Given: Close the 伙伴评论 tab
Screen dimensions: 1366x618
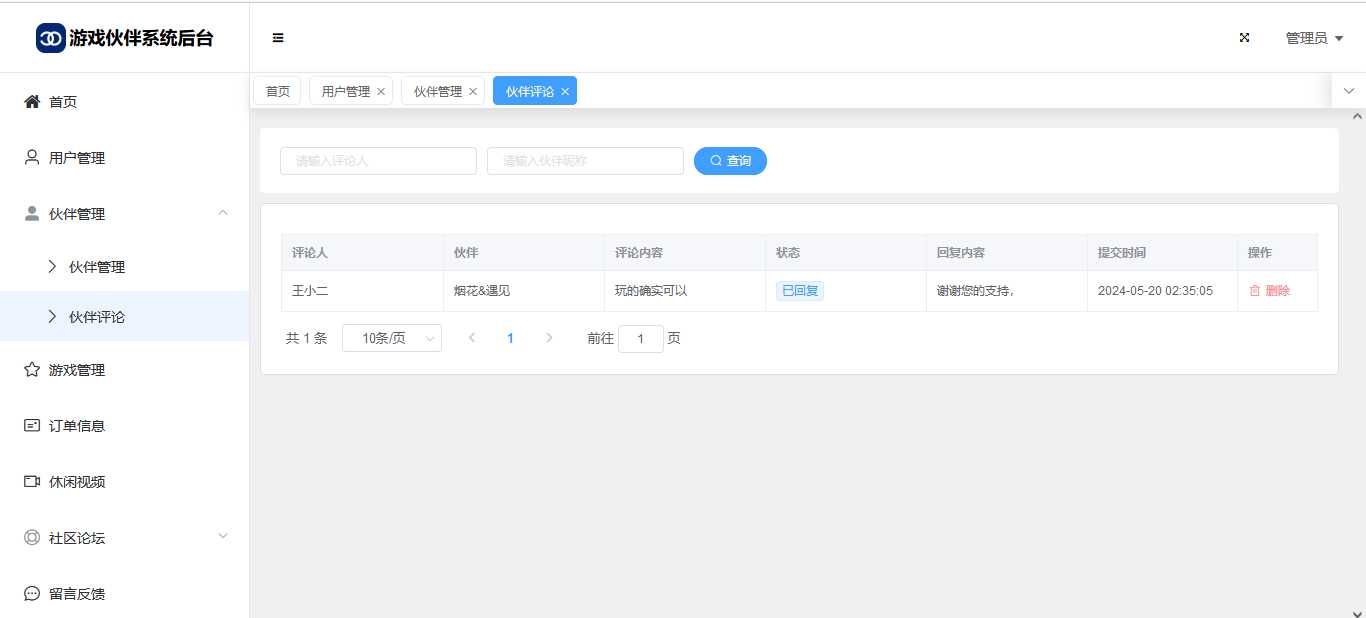Looking at the screenshot, I should (565, 91).
